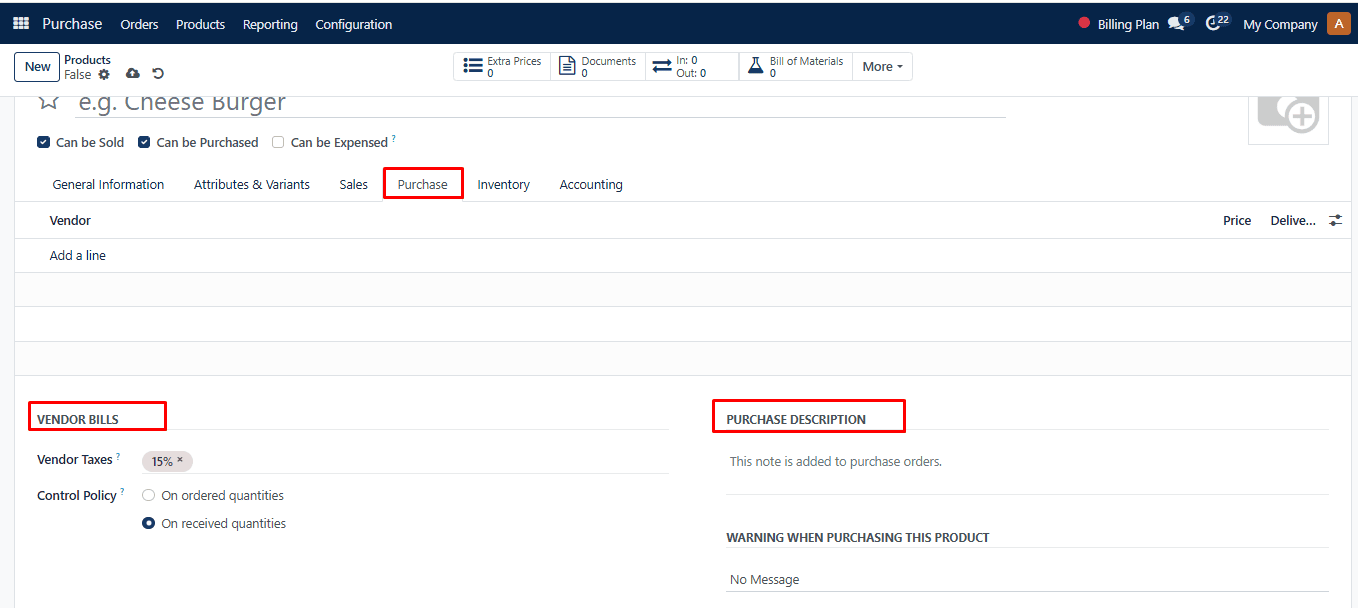Sort by the Vendor column header
This screenshot has width=1358, height=608.
(70, 220)
